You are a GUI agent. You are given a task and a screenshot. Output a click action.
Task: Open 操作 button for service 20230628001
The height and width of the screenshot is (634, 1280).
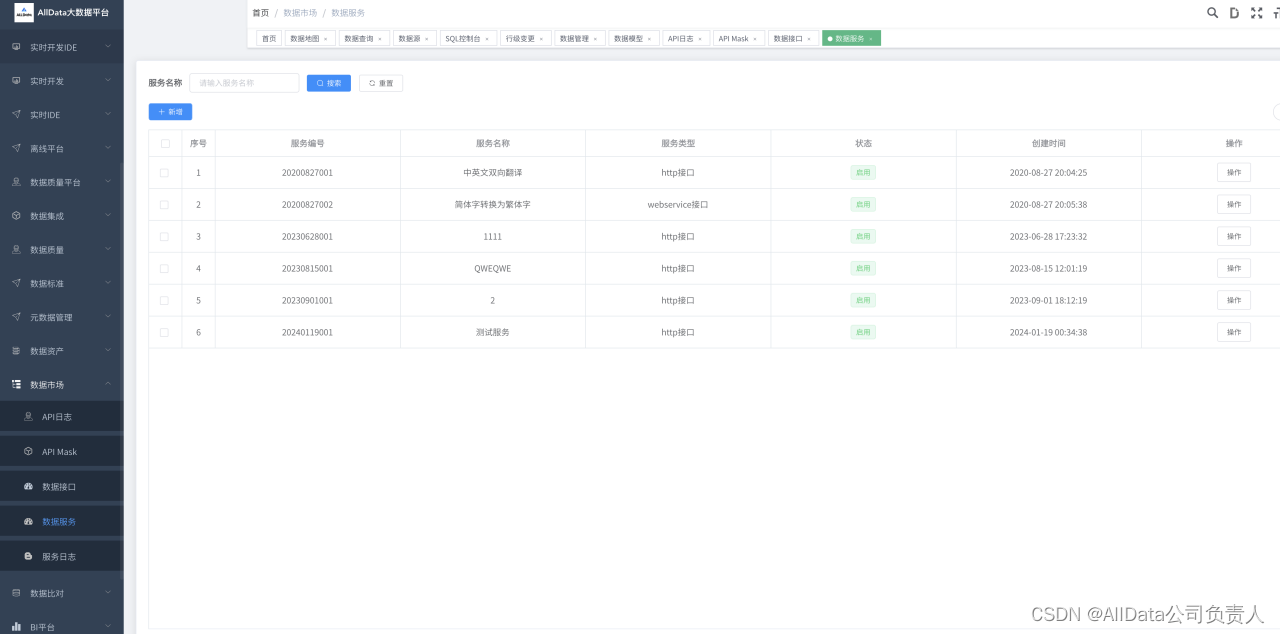[1234, 237]
